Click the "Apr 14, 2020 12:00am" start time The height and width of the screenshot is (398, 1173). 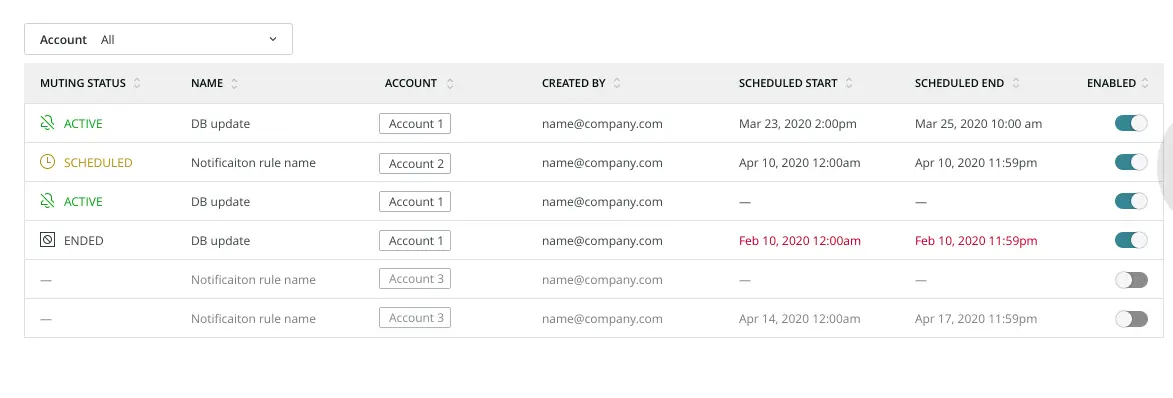point(800,319)
